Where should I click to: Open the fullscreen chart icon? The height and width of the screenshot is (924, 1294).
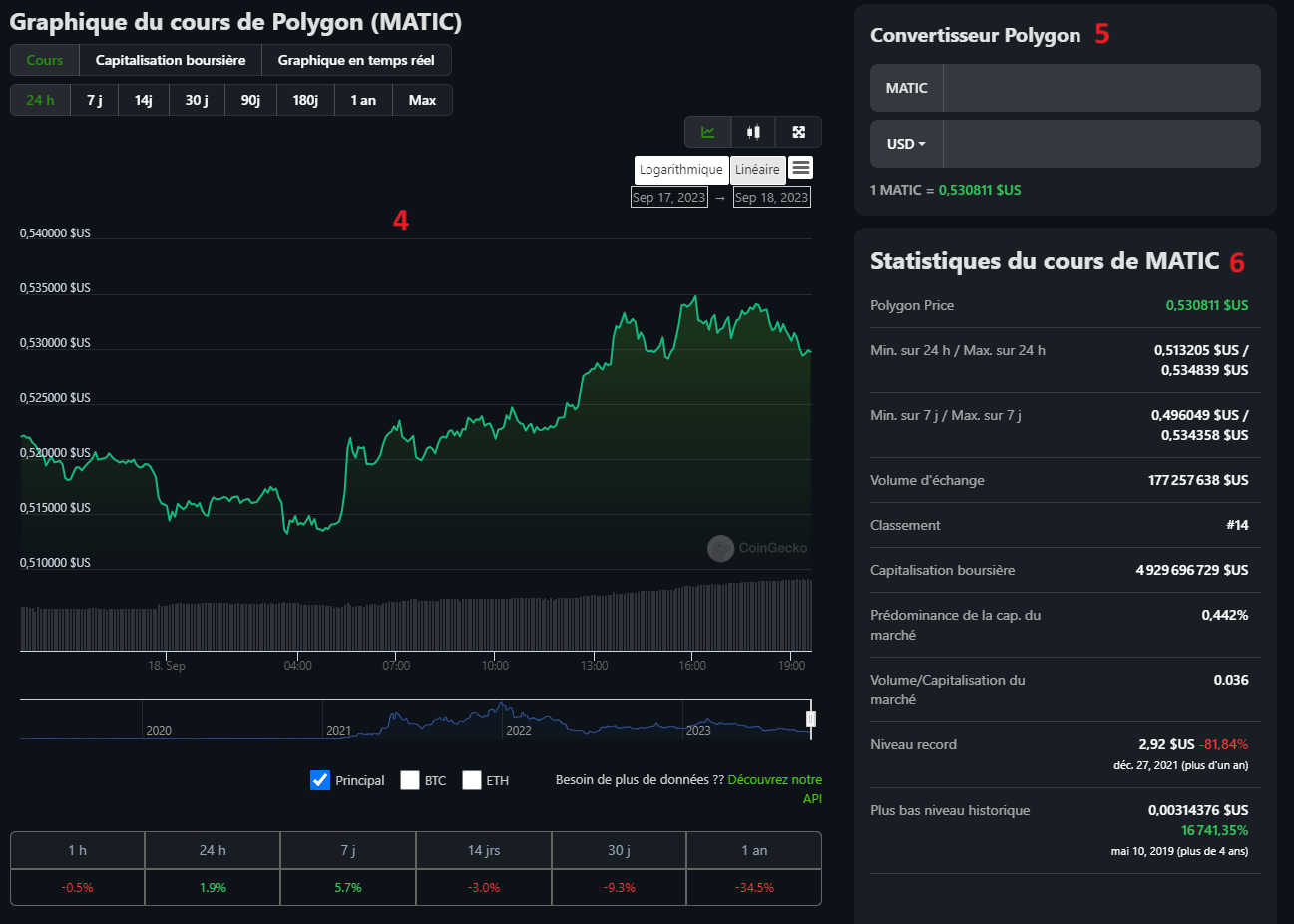coord(798,132)
